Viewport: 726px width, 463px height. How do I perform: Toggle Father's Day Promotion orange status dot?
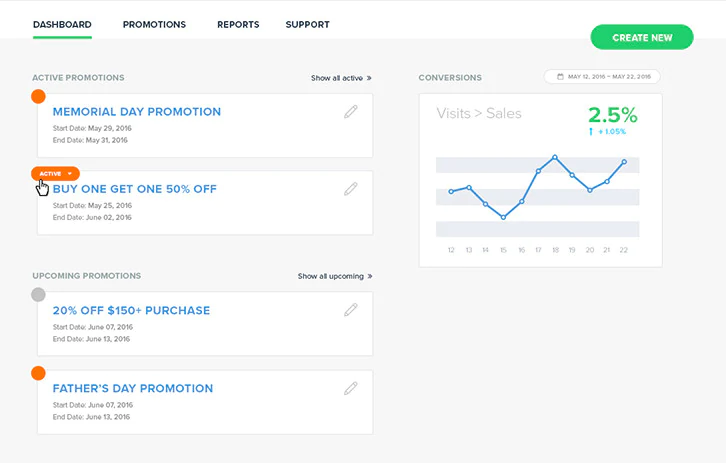[x=38, y=373]
